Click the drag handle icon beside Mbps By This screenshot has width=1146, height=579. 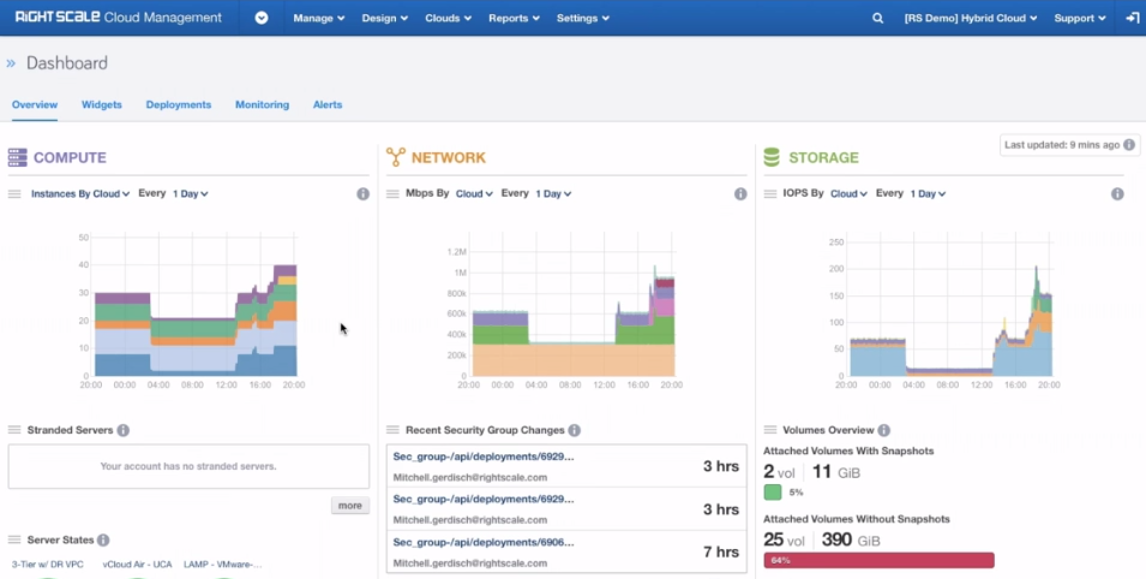pyautogui.click(x=393, y=194)
